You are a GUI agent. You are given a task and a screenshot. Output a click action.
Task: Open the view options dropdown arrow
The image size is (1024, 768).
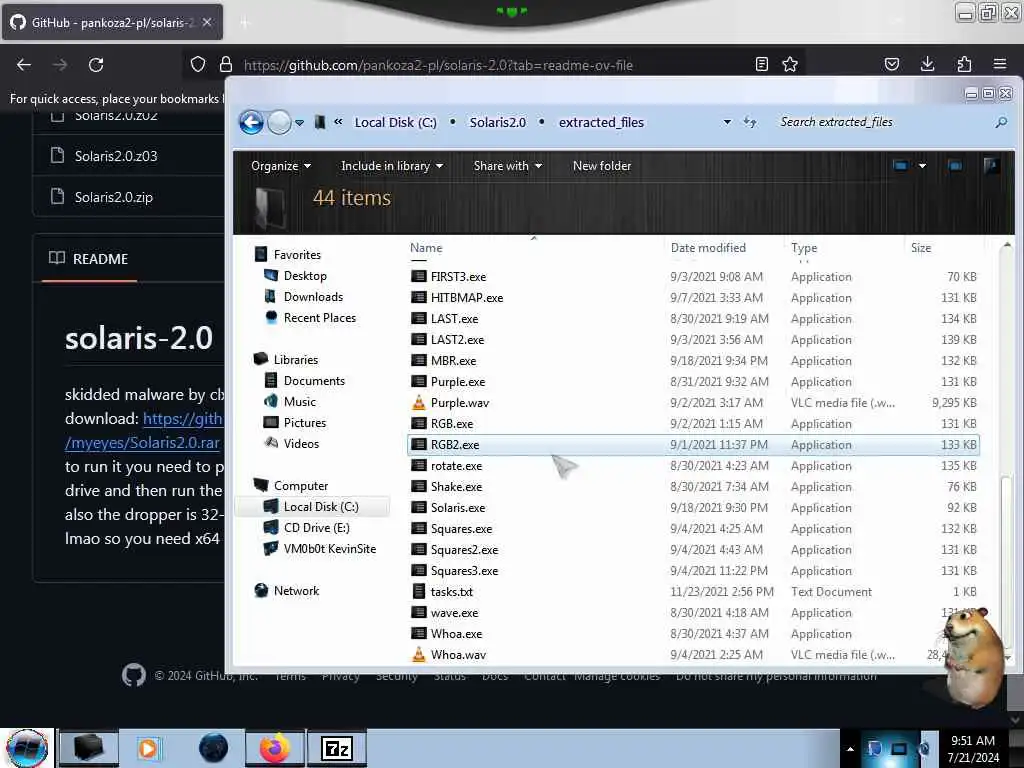pos(922,166)
